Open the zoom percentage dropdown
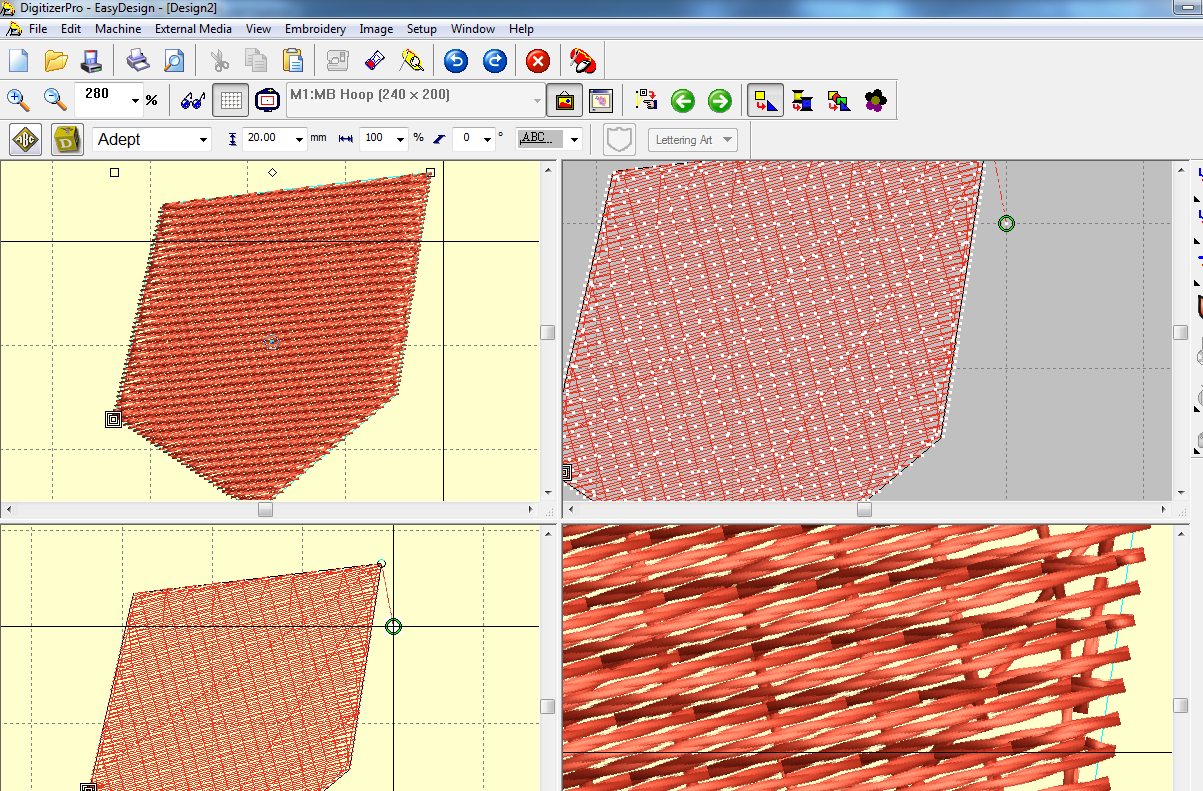 click(136, 101)
